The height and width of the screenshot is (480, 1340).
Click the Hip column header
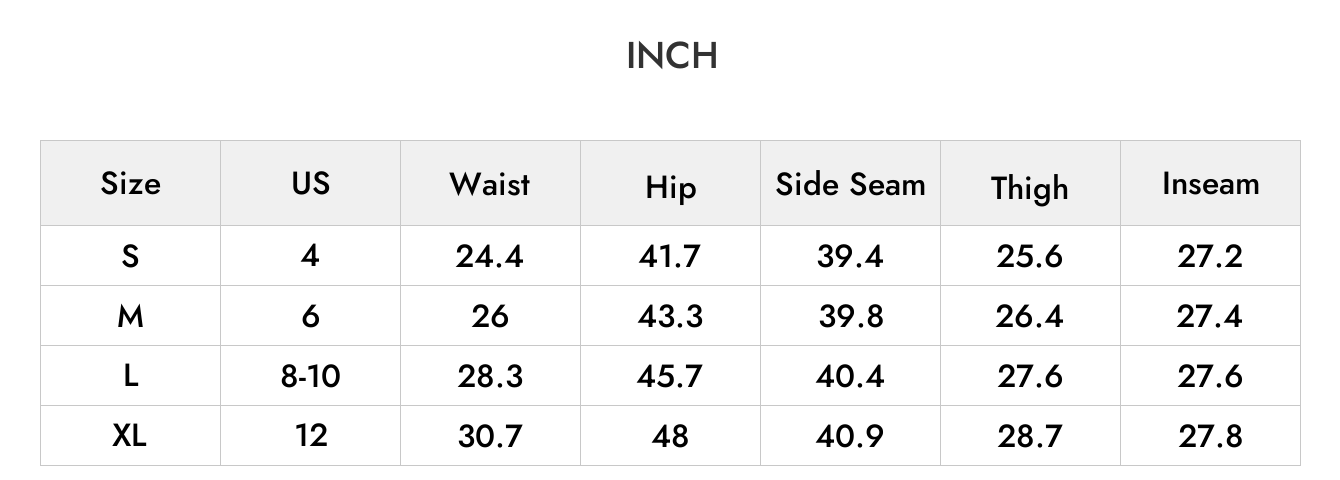[x=670, y=187]
